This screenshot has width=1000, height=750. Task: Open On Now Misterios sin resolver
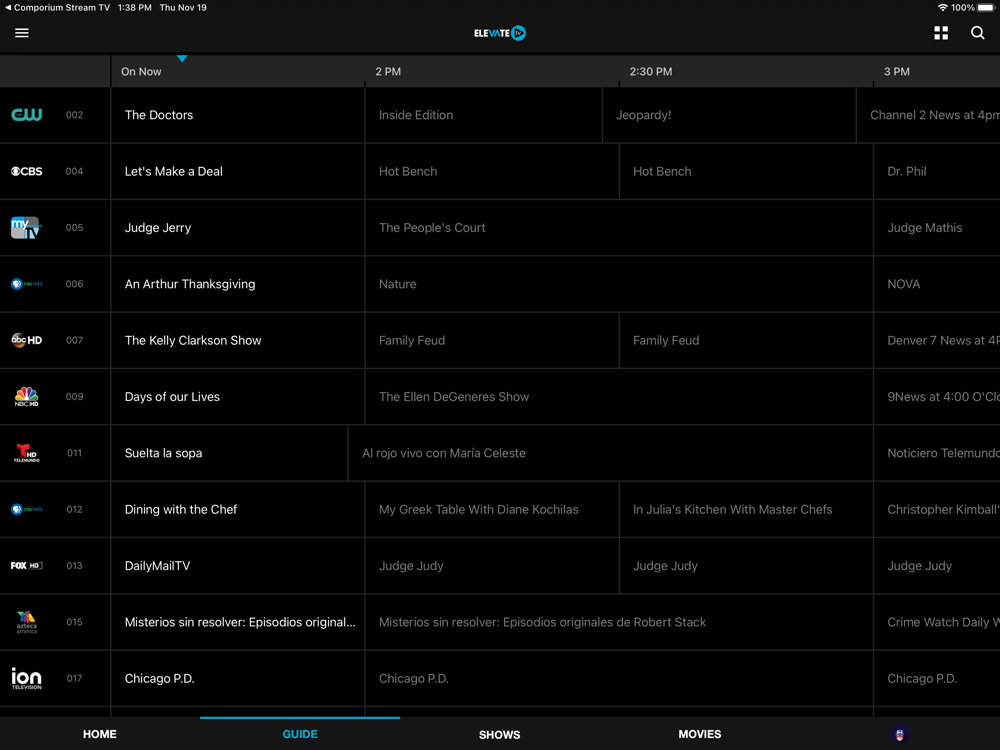tap(238, 622)
